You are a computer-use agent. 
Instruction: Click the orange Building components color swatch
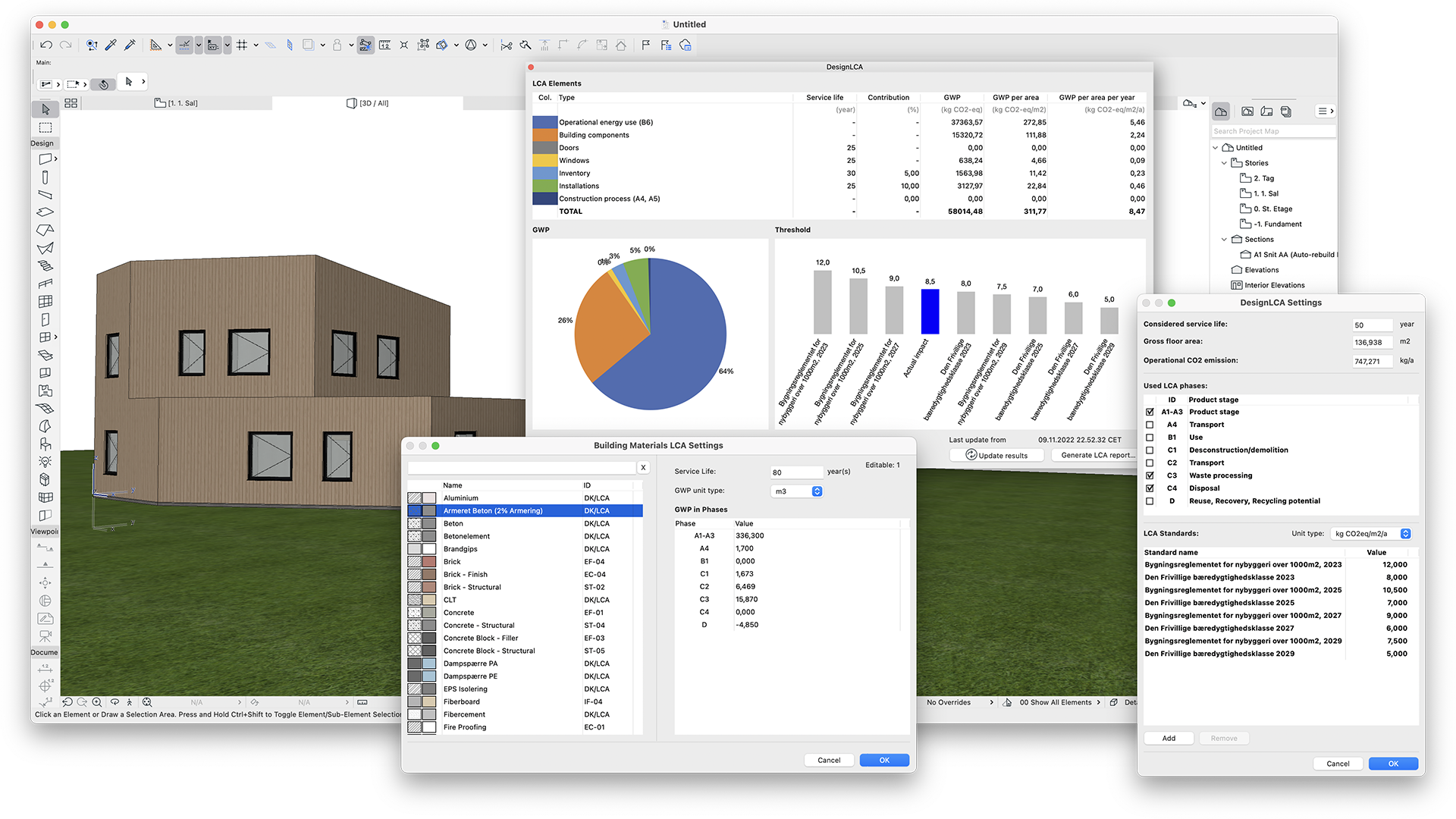(544, 135)
